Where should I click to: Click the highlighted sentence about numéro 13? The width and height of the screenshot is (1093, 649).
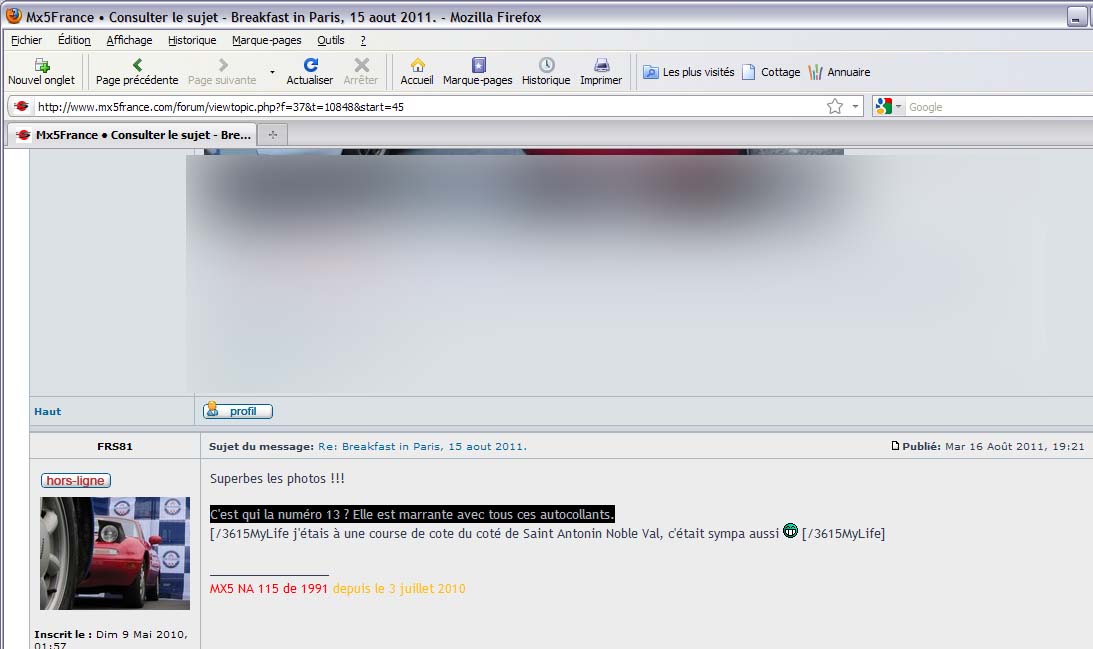point(412,514)
